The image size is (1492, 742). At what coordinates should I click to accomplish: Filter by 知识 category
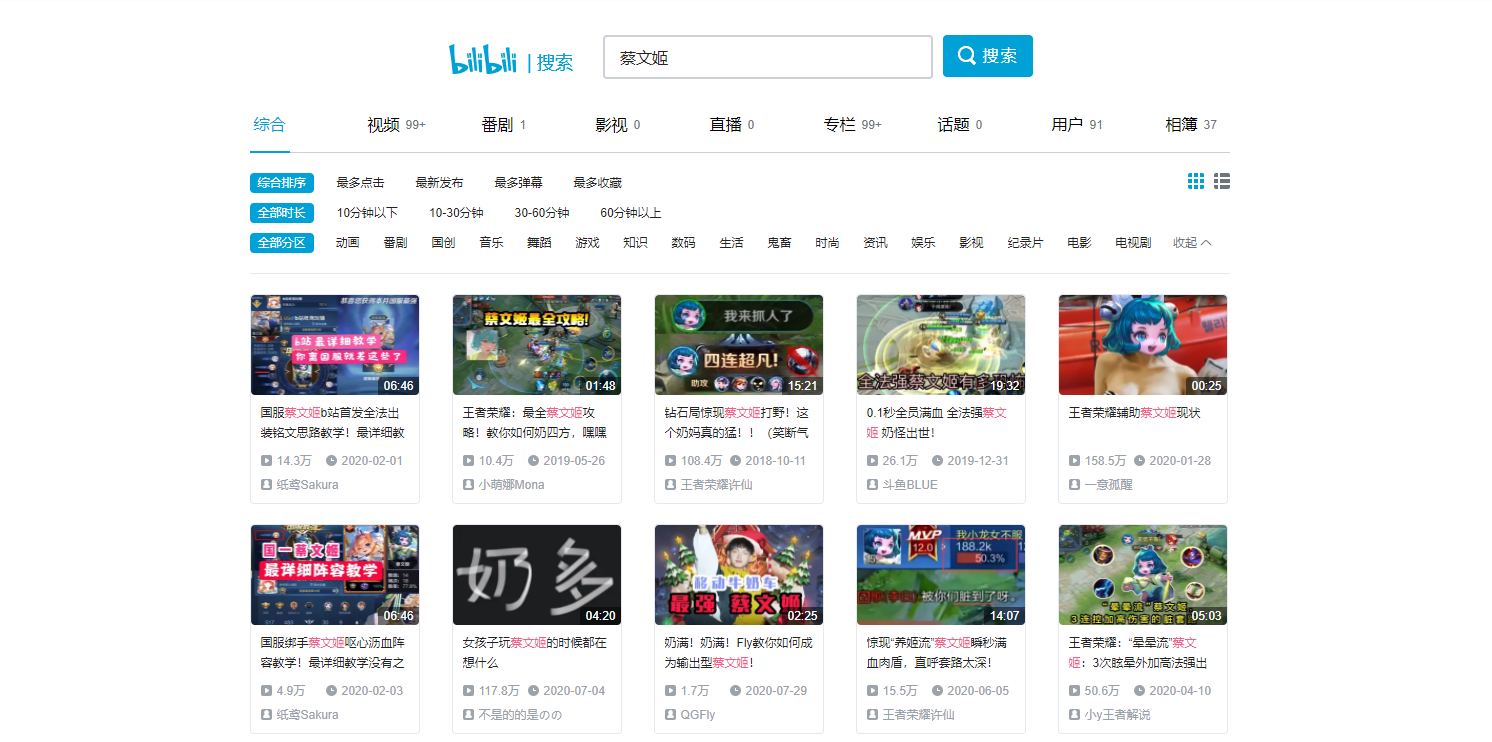coord(635,243)
